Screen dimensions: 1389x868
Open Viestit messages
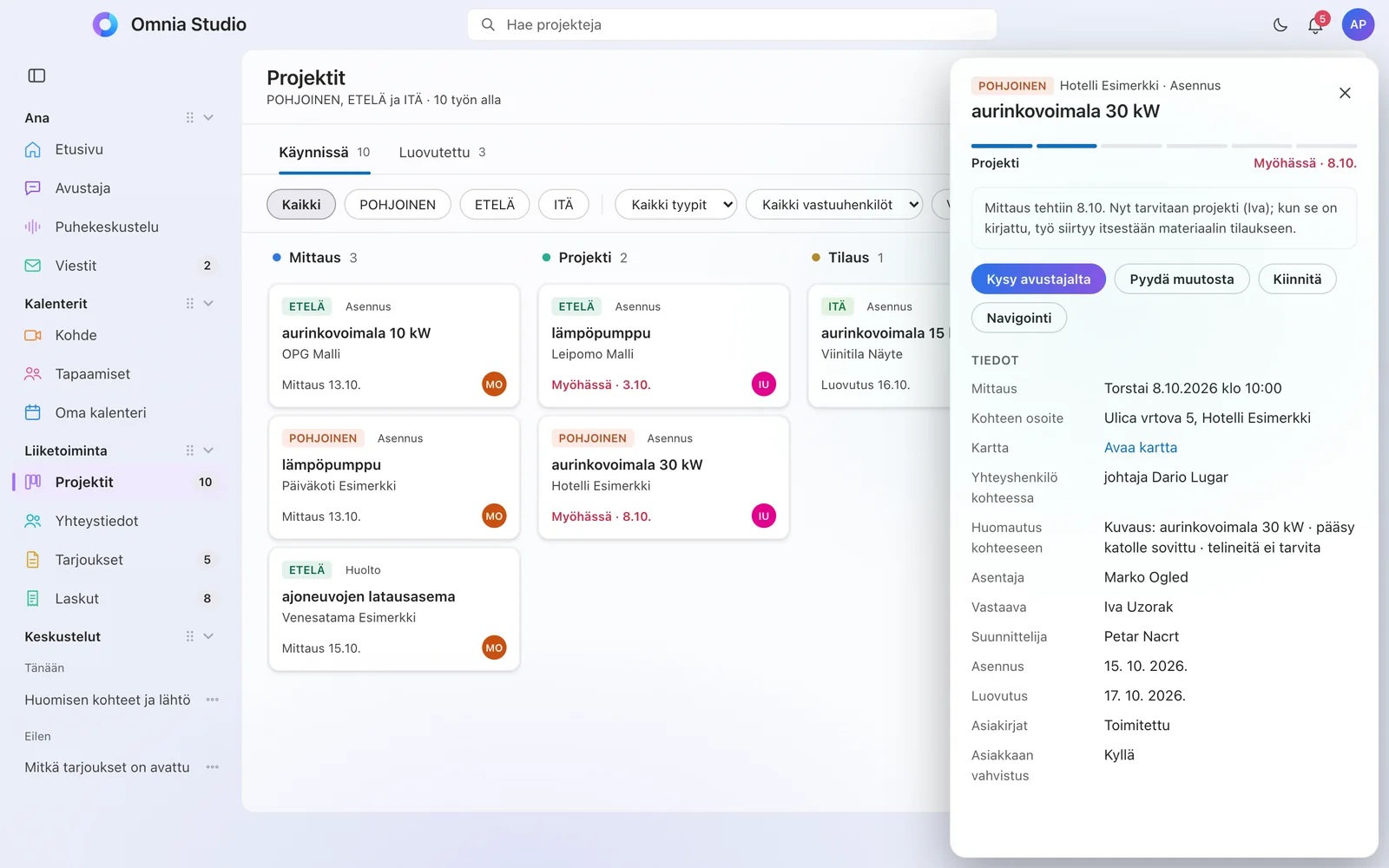[121, 266]
